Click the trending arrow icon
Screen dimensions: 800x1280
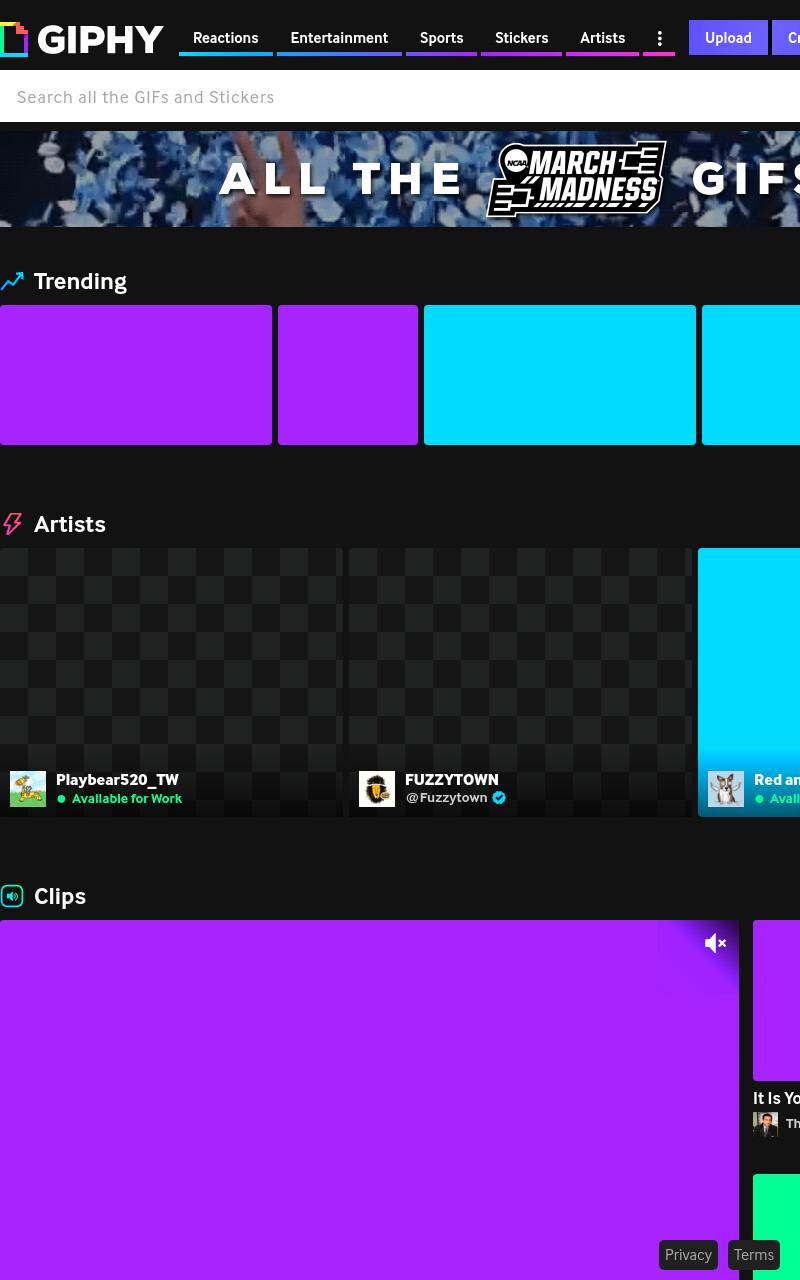tap(12, 282)
